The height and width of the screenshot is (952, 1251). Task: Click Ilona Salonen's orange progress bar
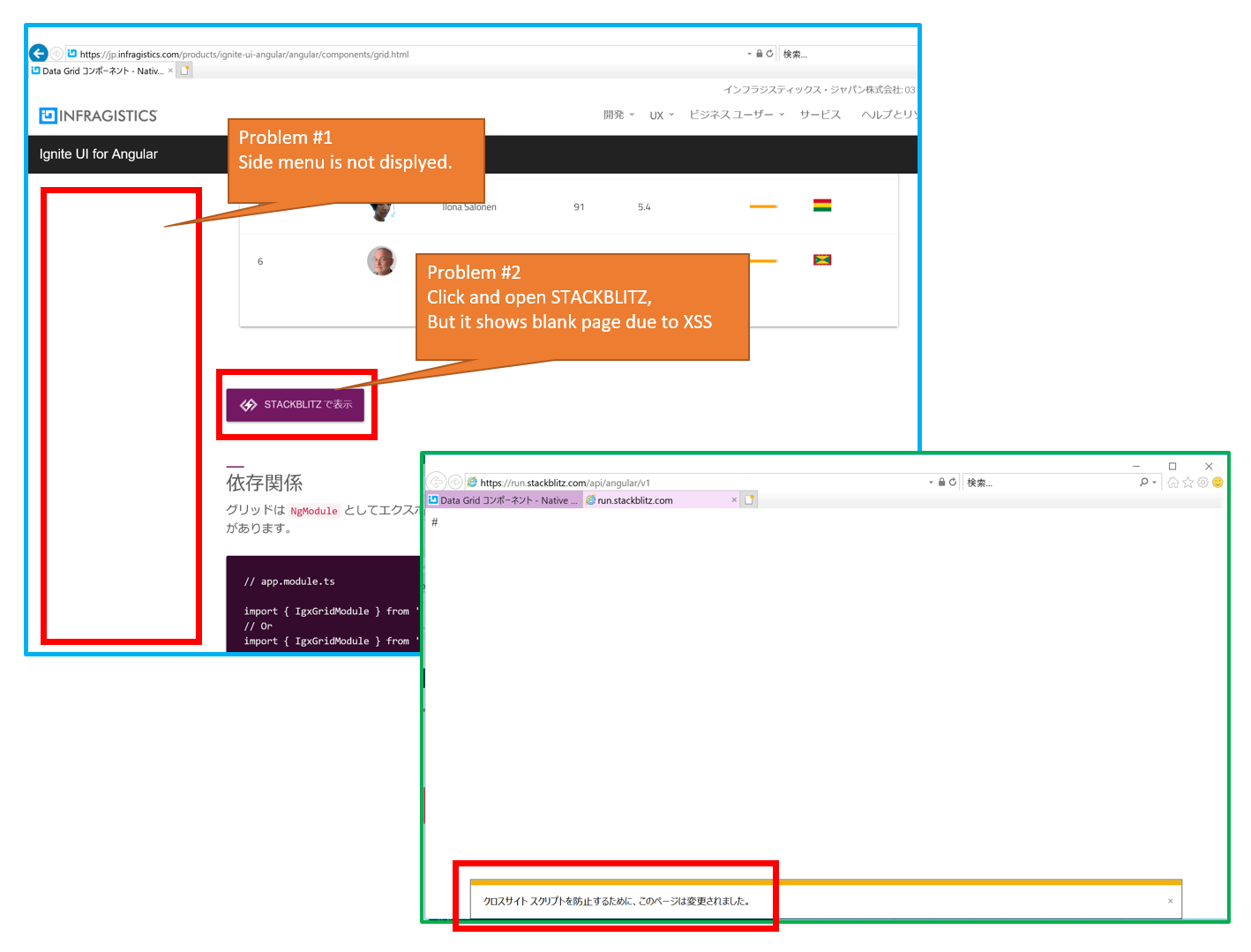coord(763,206)
